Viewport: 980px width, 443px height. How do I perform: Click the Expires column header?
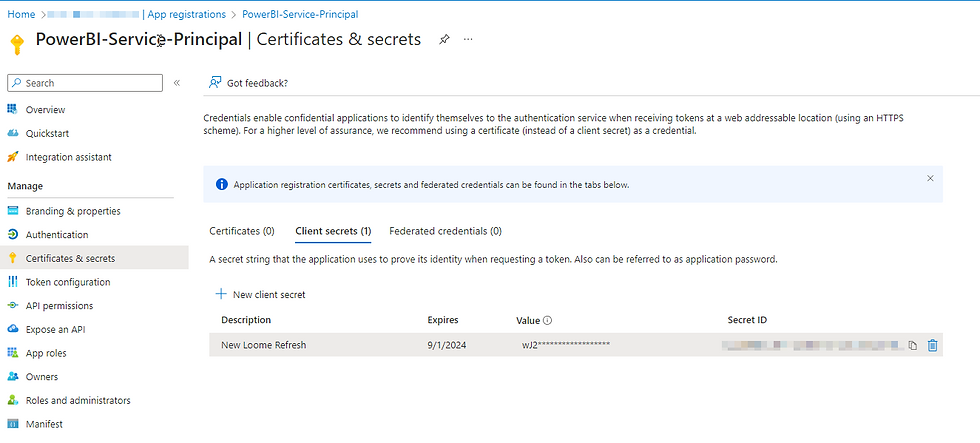tap(442, 320)
